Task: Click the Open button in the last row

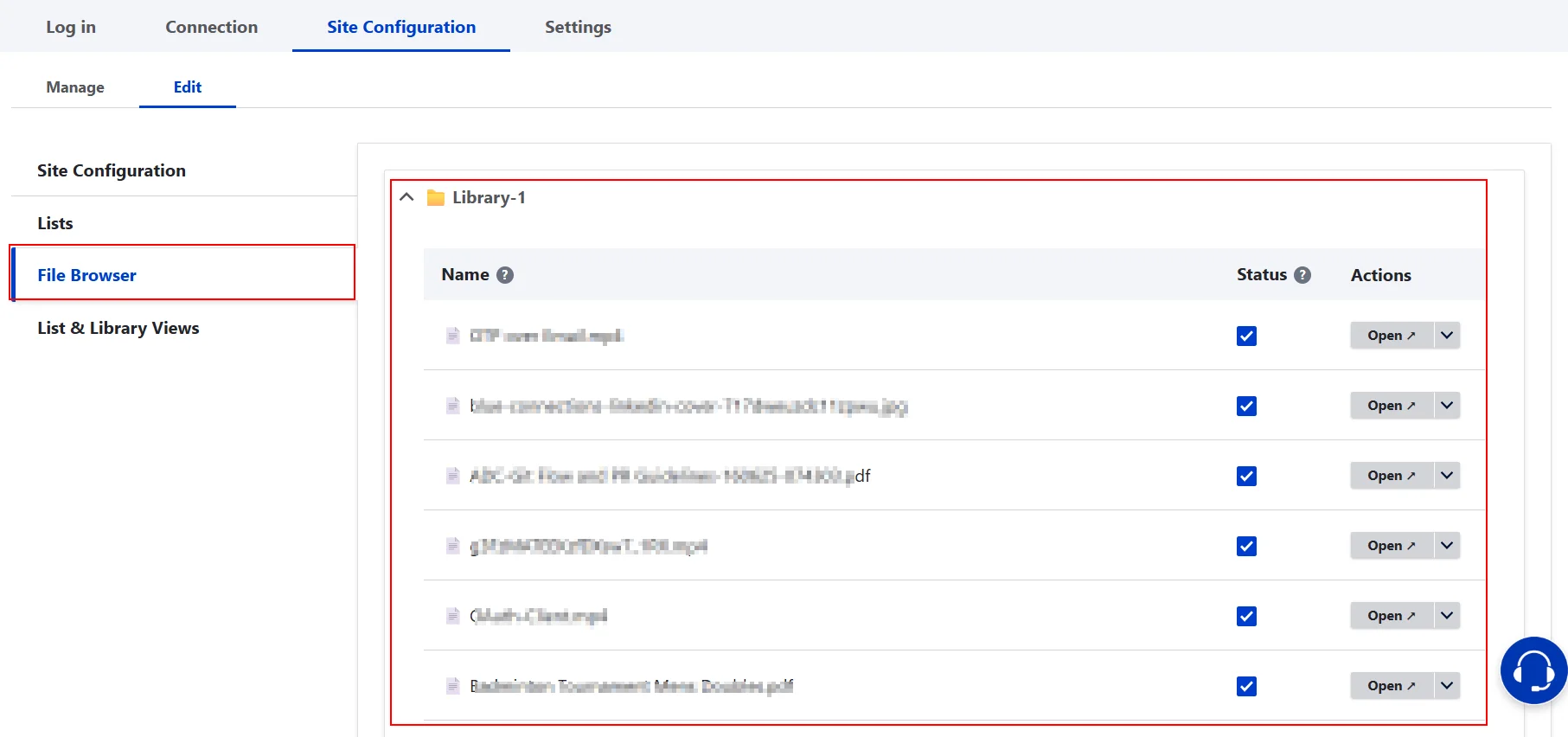Action: [1392, 685]
